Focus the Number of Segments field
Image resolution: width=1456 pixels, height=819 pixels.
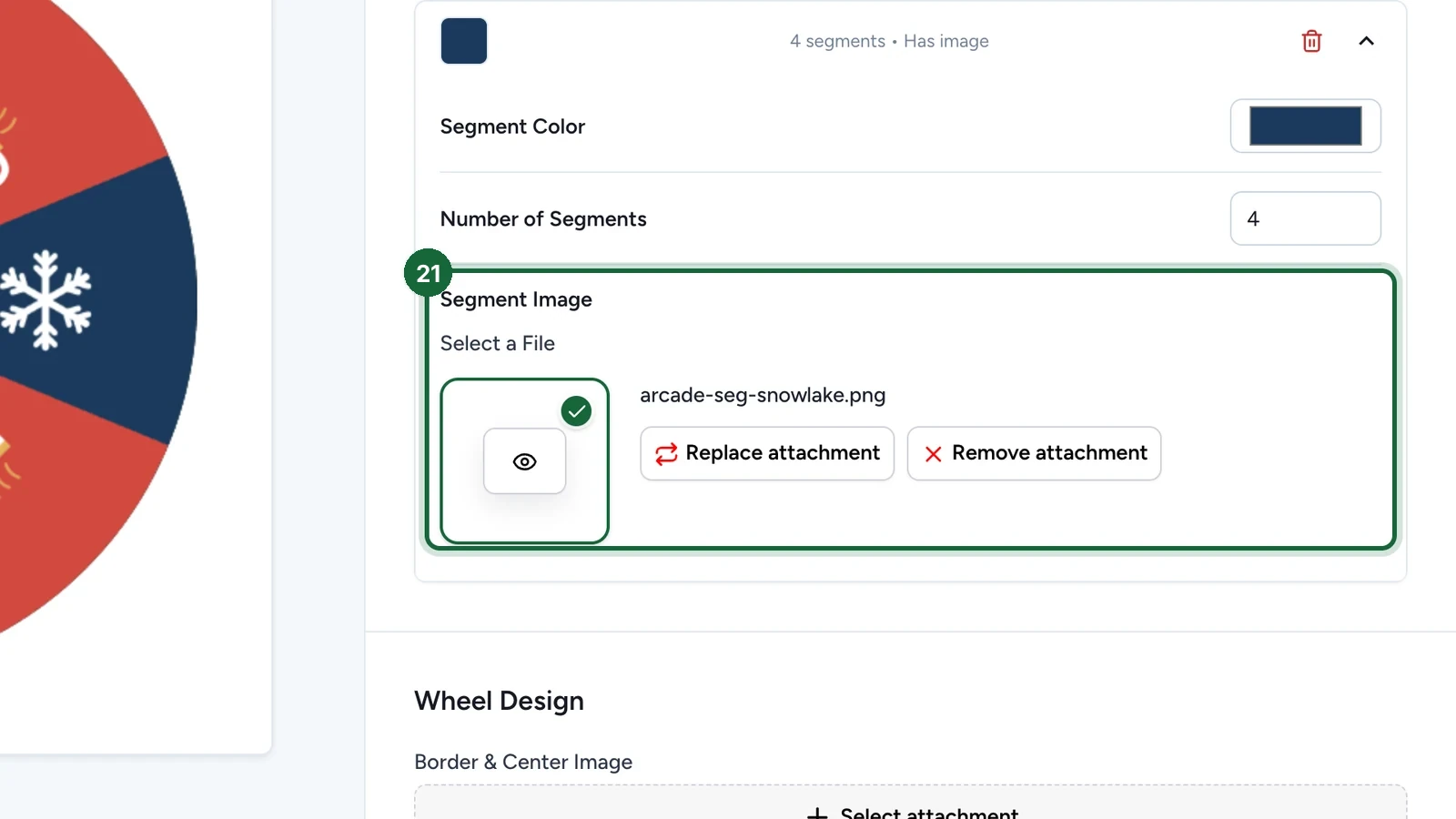(x=1305, y=218)
